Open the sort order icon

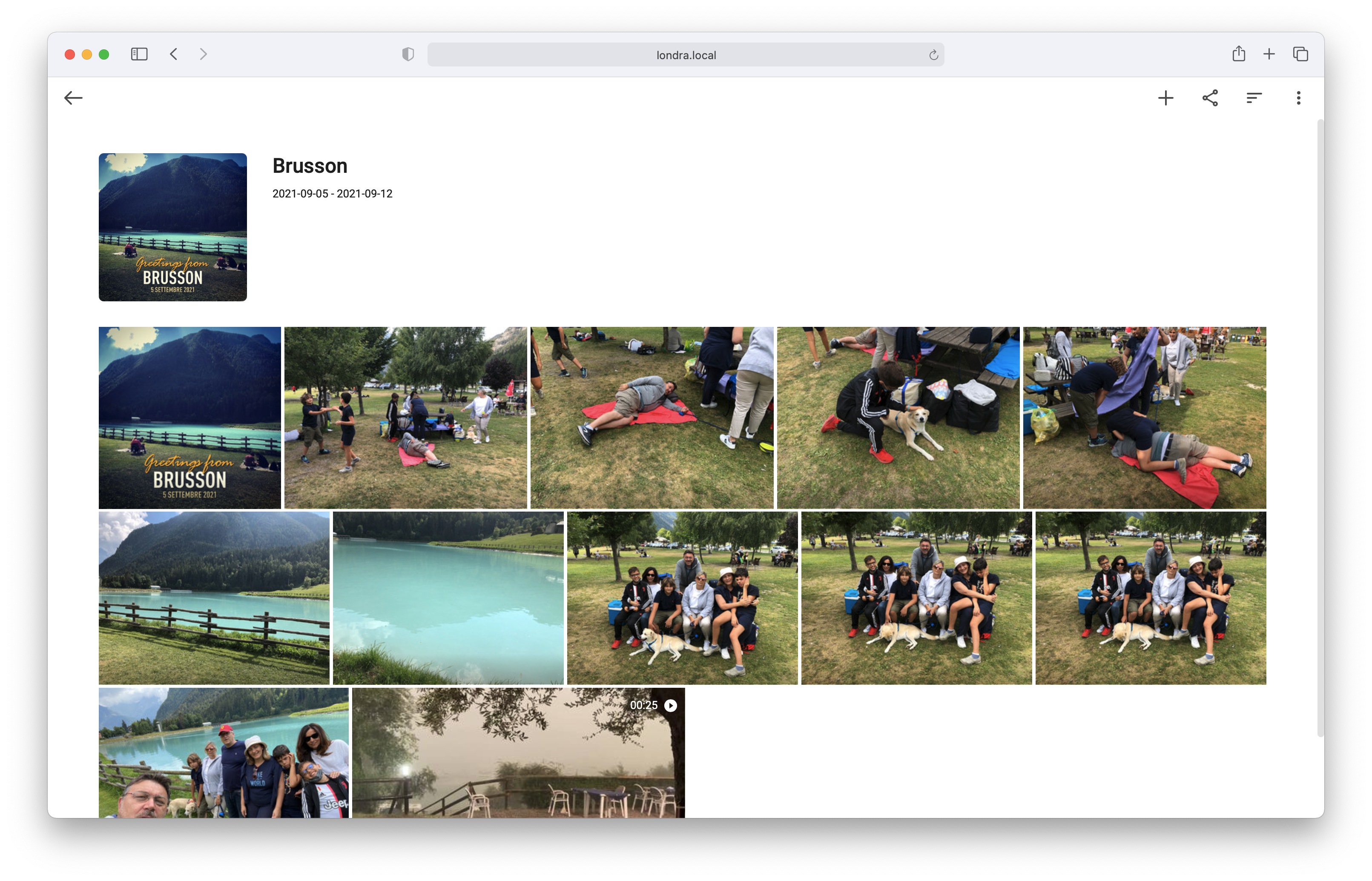1254,98
